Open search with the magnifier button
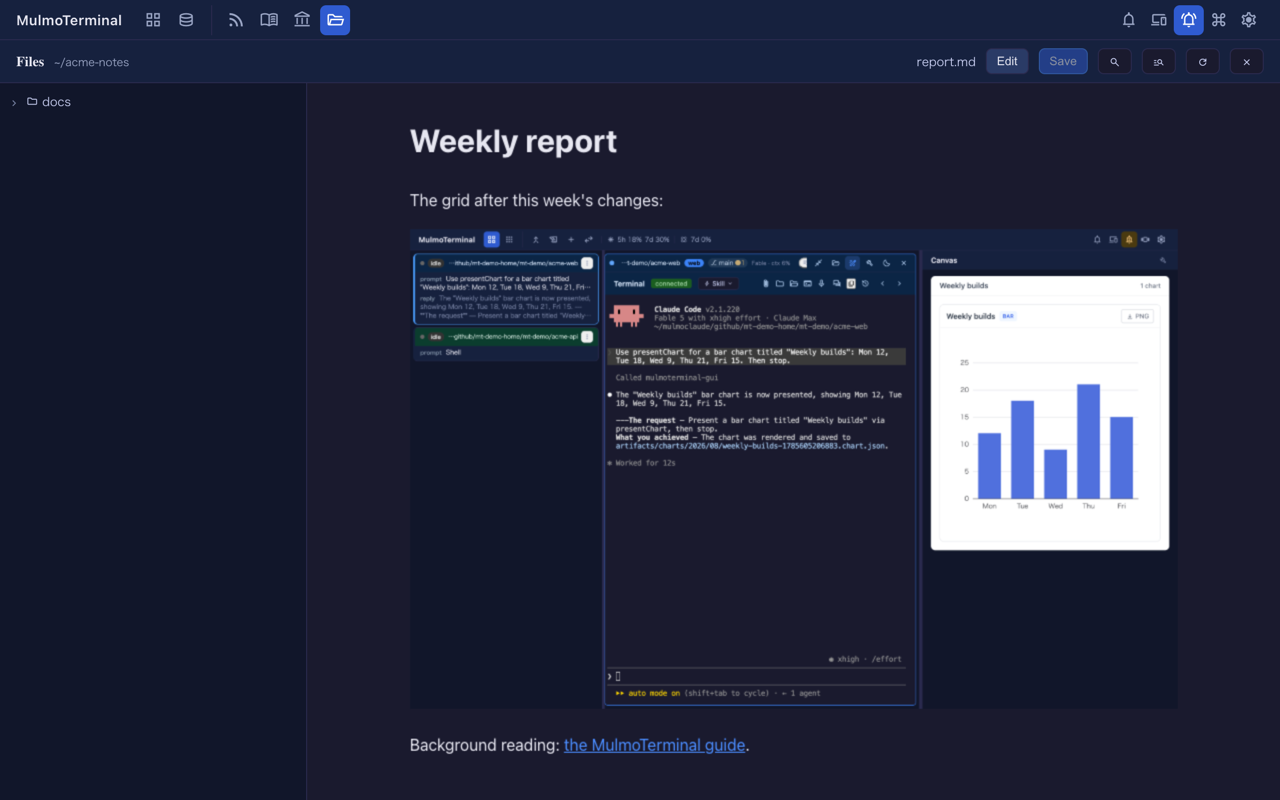The height and width of the screenshot is (800, 1280). [x=1114, y=62]
